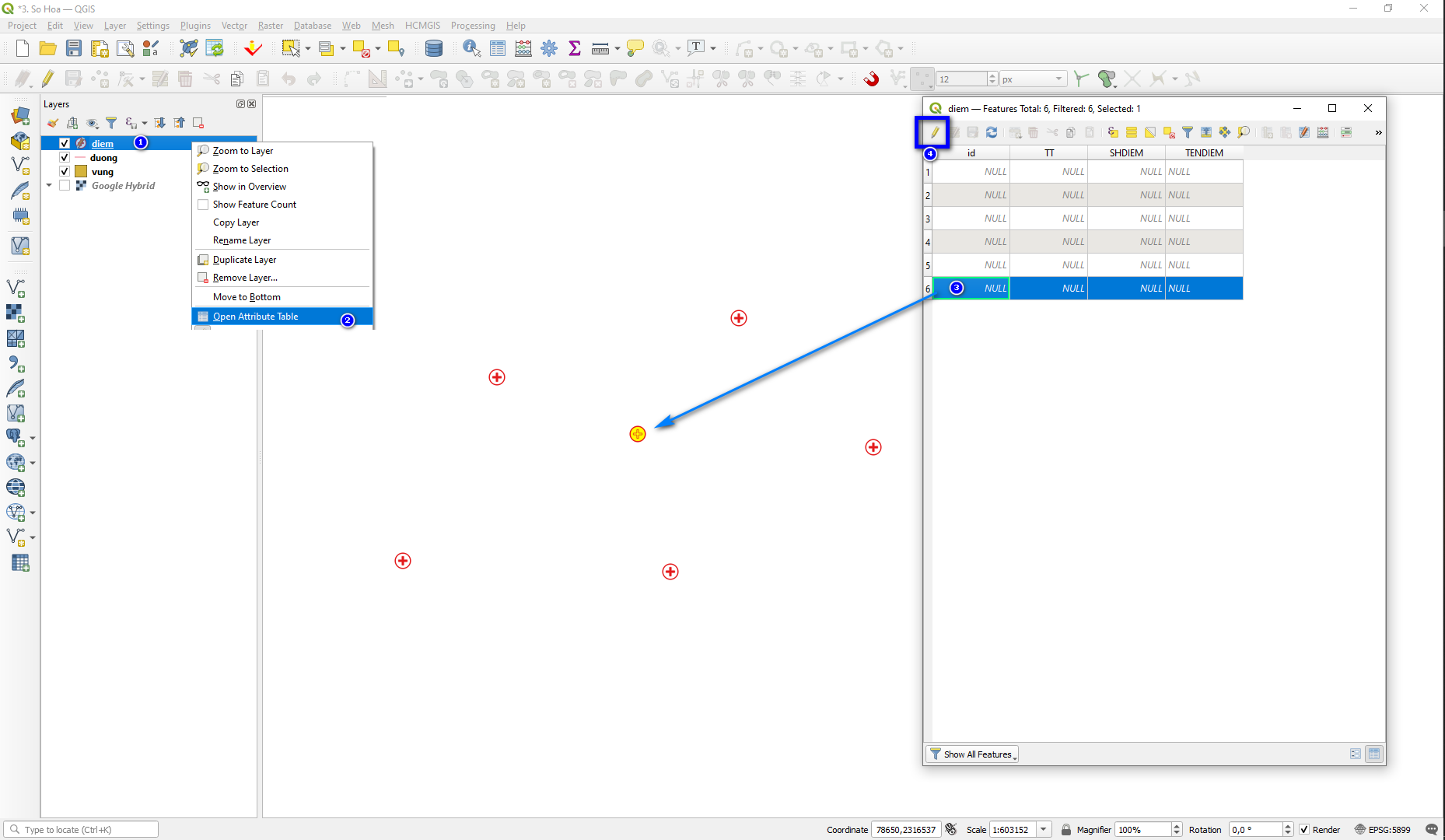Click the filter funnel in attribute table toolbar
The image size is (1445, 840).
coord(1188,133)
